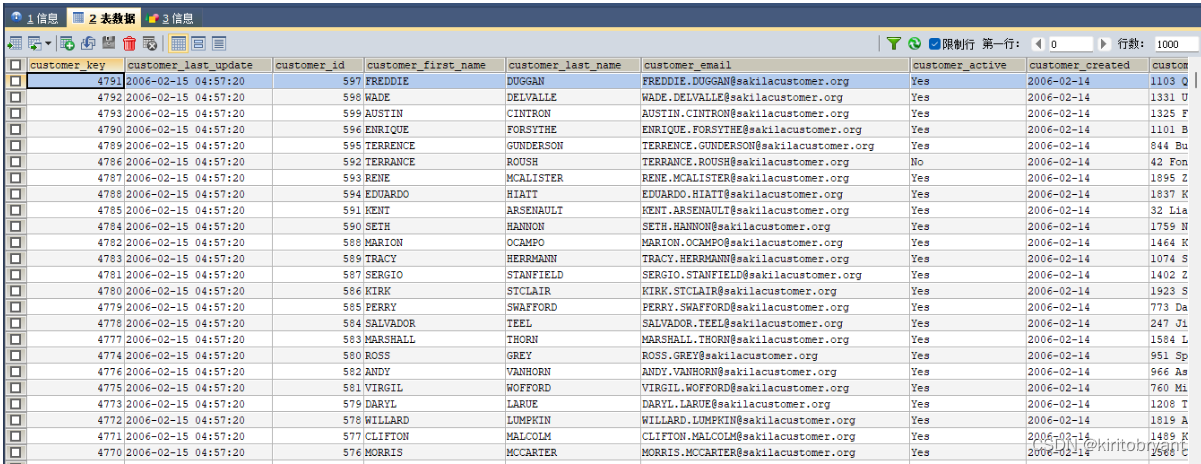Click the customer_id column header
This screenshot has height=464, width=1201.
tap(318, 65)
